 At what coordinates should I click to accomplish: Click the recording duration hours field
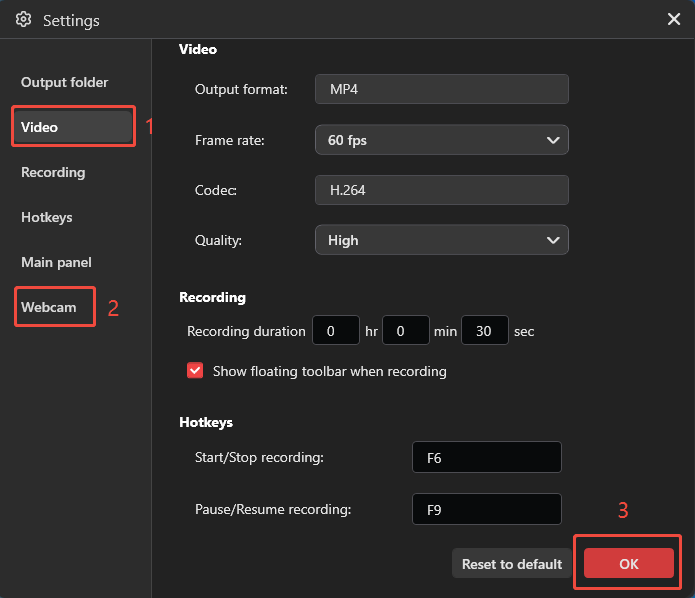click(336, 330)
